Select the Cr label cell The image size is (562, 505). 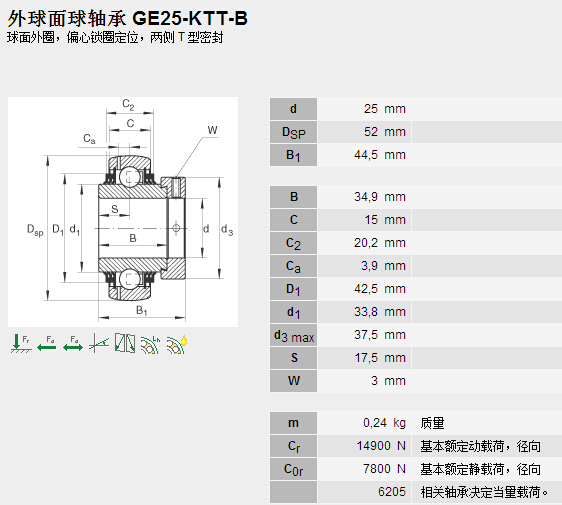tap(294, 446)
